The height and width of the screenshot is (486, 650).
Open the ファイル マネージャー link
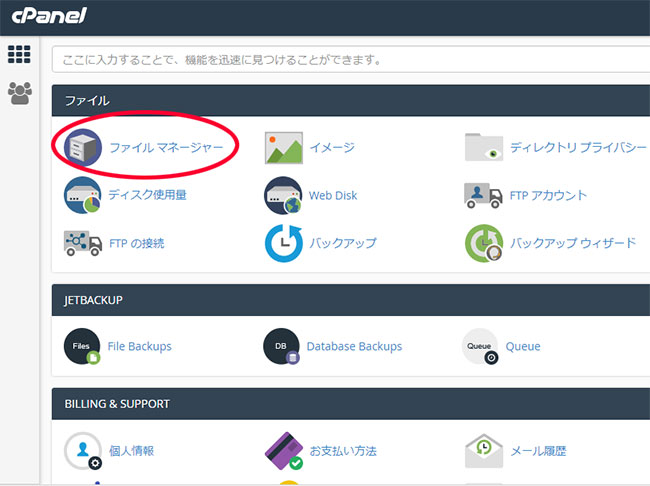click(x=166, y=147)
